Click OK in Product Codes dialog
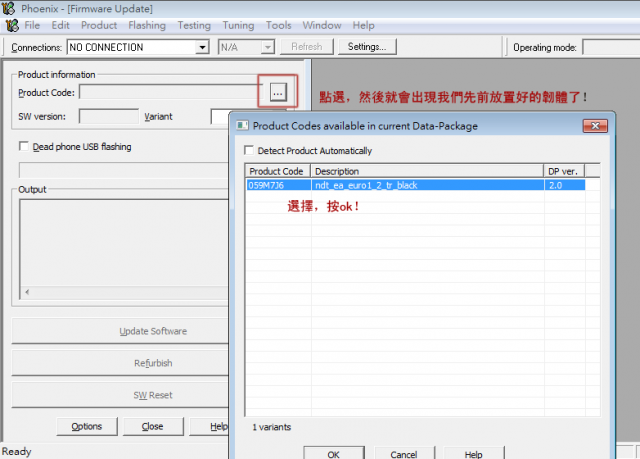Image resolution: width=640 pixels, height=459 pixels. point(333,454)
